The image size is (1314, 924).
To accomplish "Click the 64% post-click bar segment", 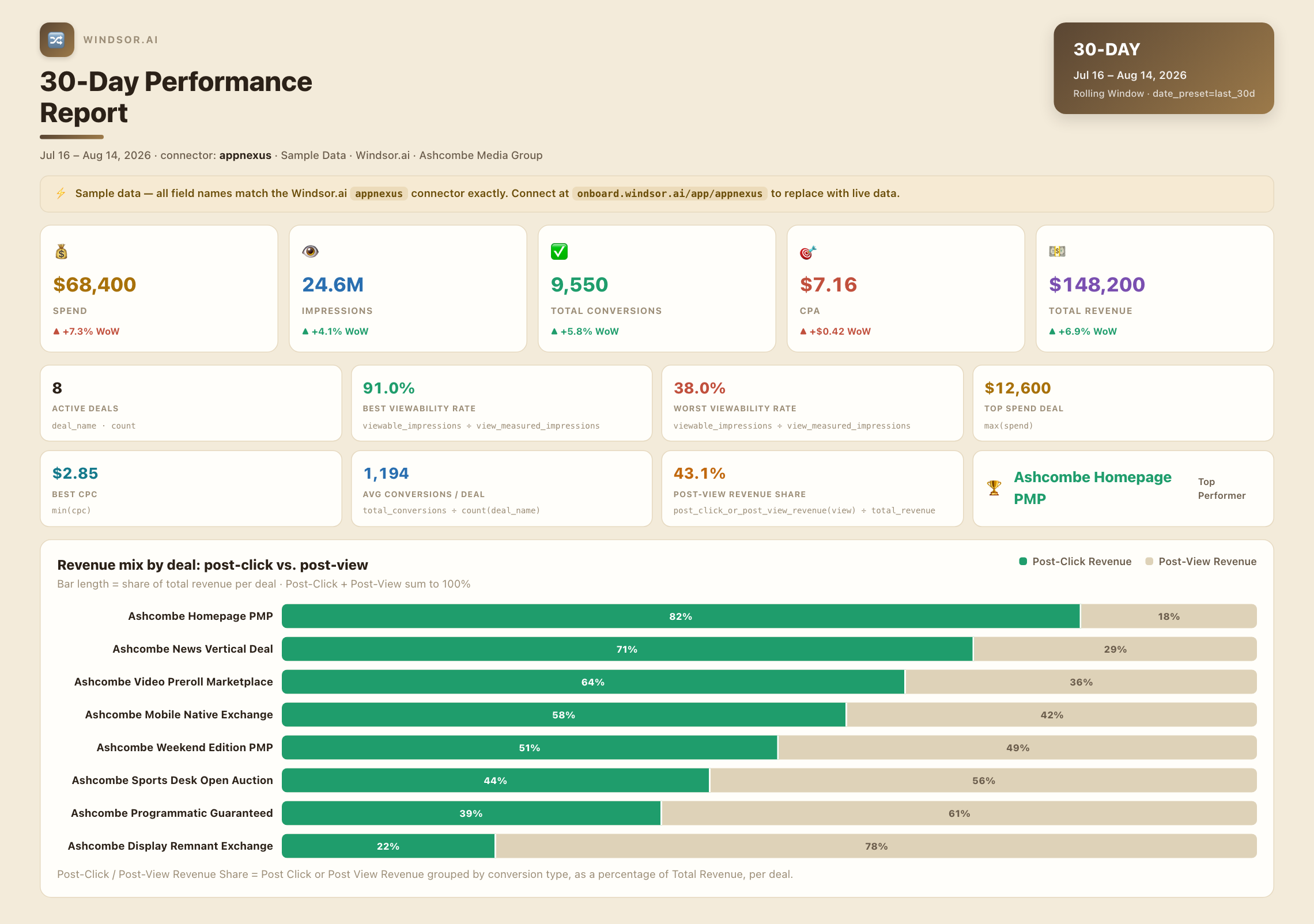I will [x=593, y=682].
